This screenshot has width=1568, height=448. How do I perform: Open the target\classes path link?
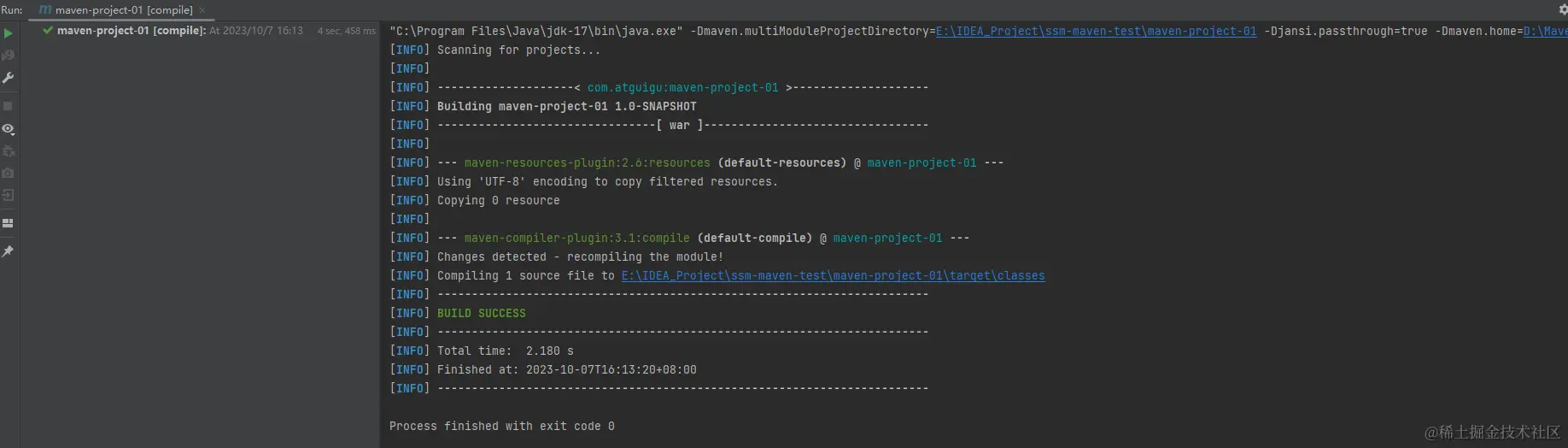point(833,275)
